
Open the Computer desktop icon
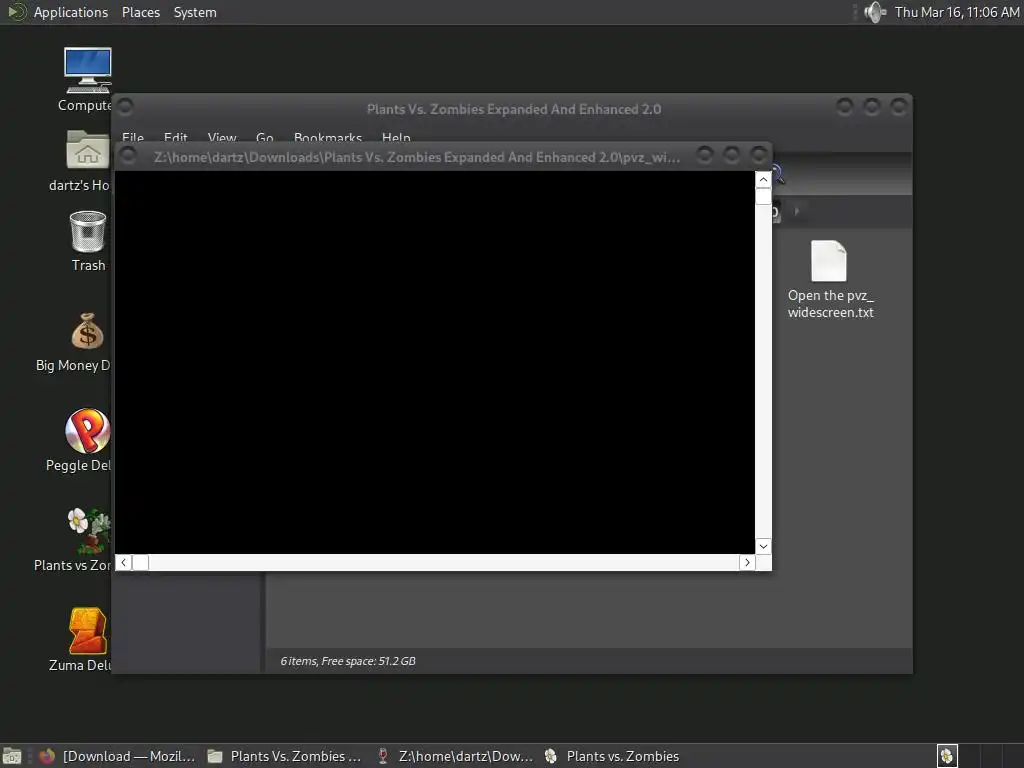point(88,71)
